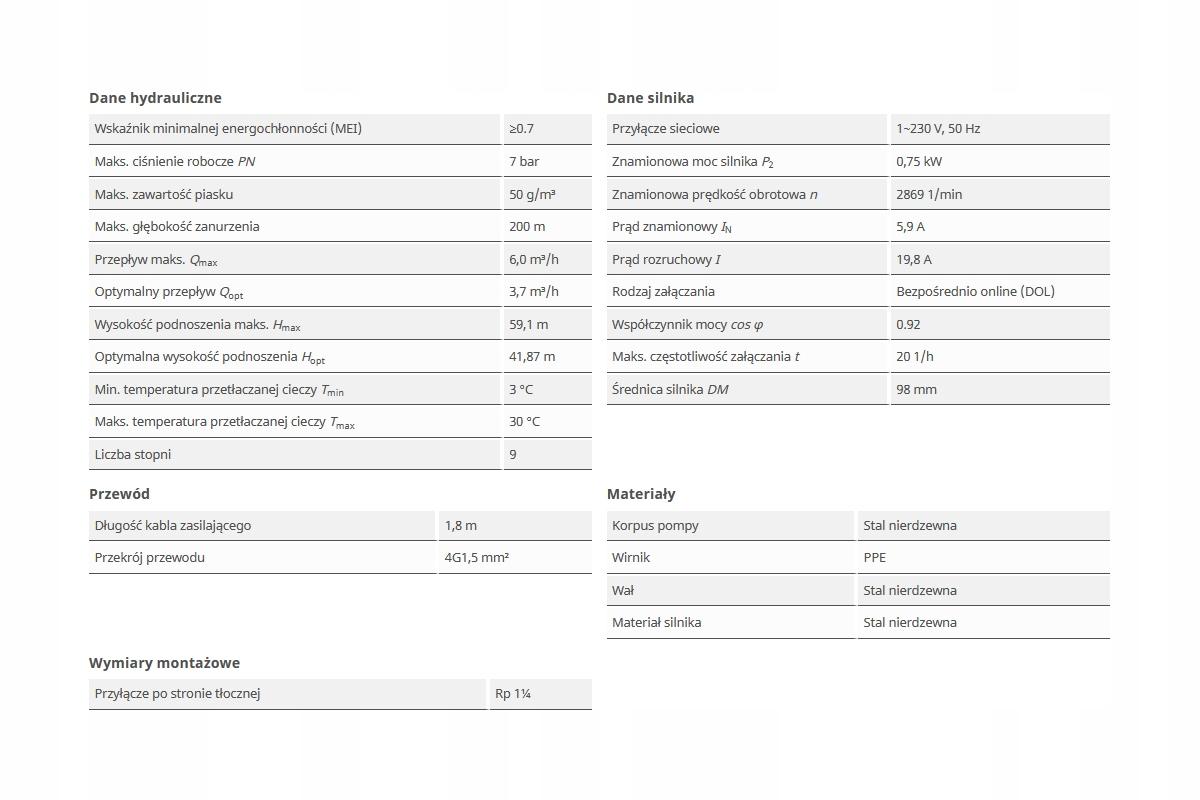
Task: Click the Przewód section heading
Action: [x=119, y=494]
